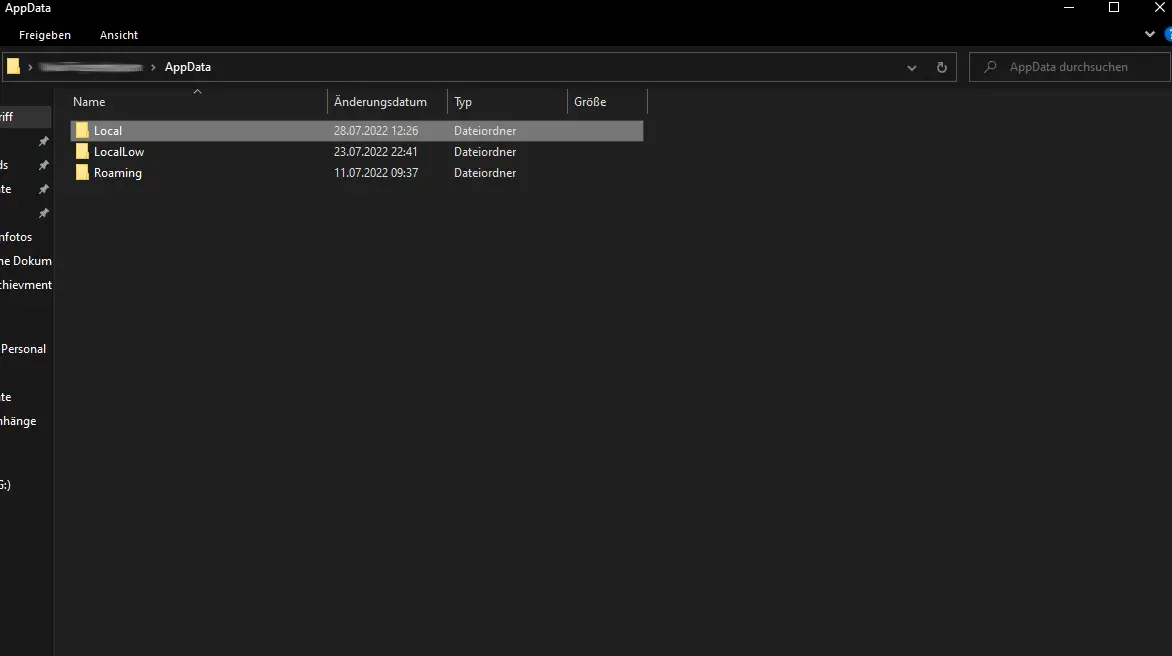Click the folder icon in the address bar

13,66
